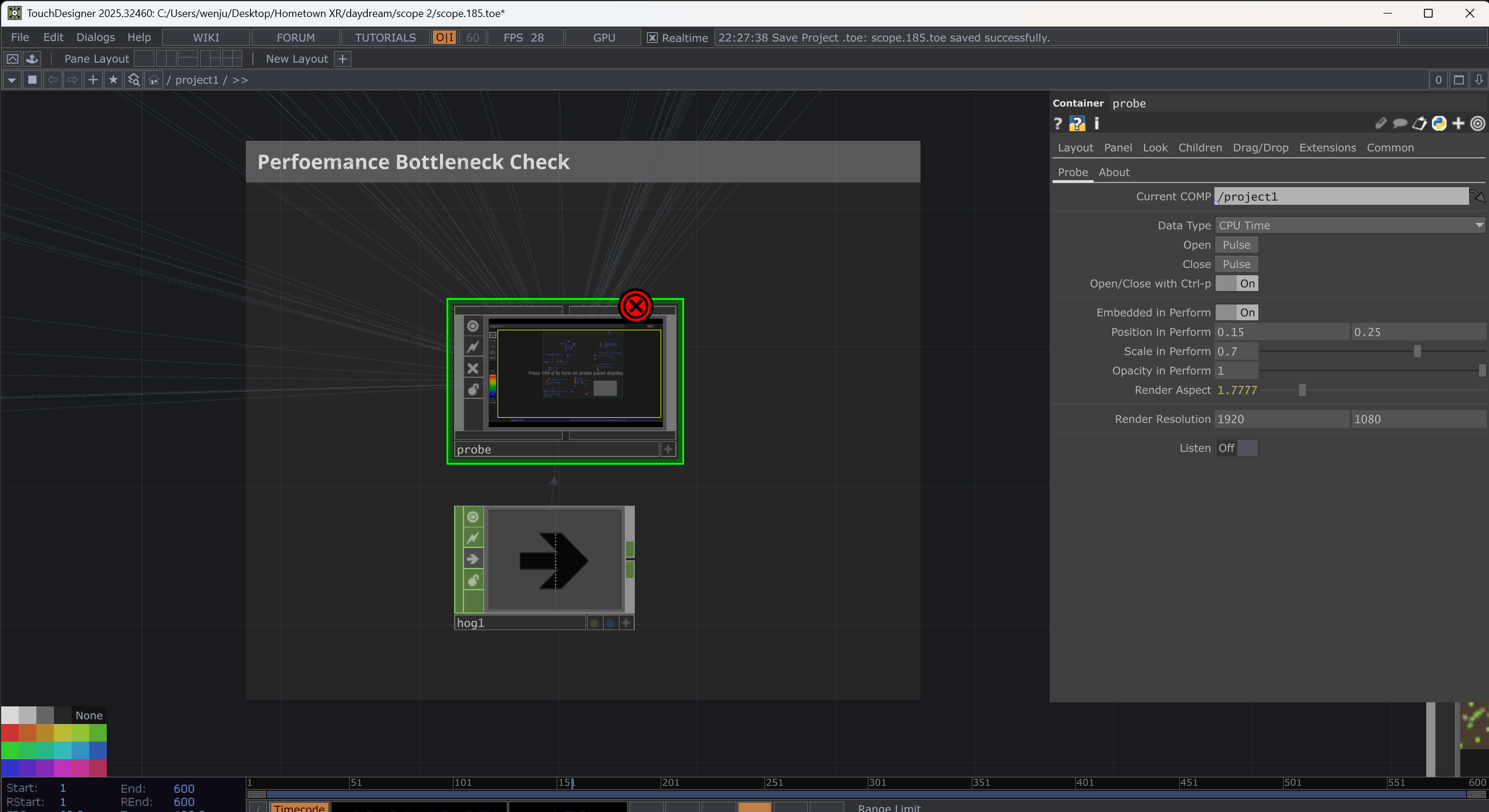Click the Open Pulse button
This screenshot has height=812, width=1489.
tap(1236, 245)
